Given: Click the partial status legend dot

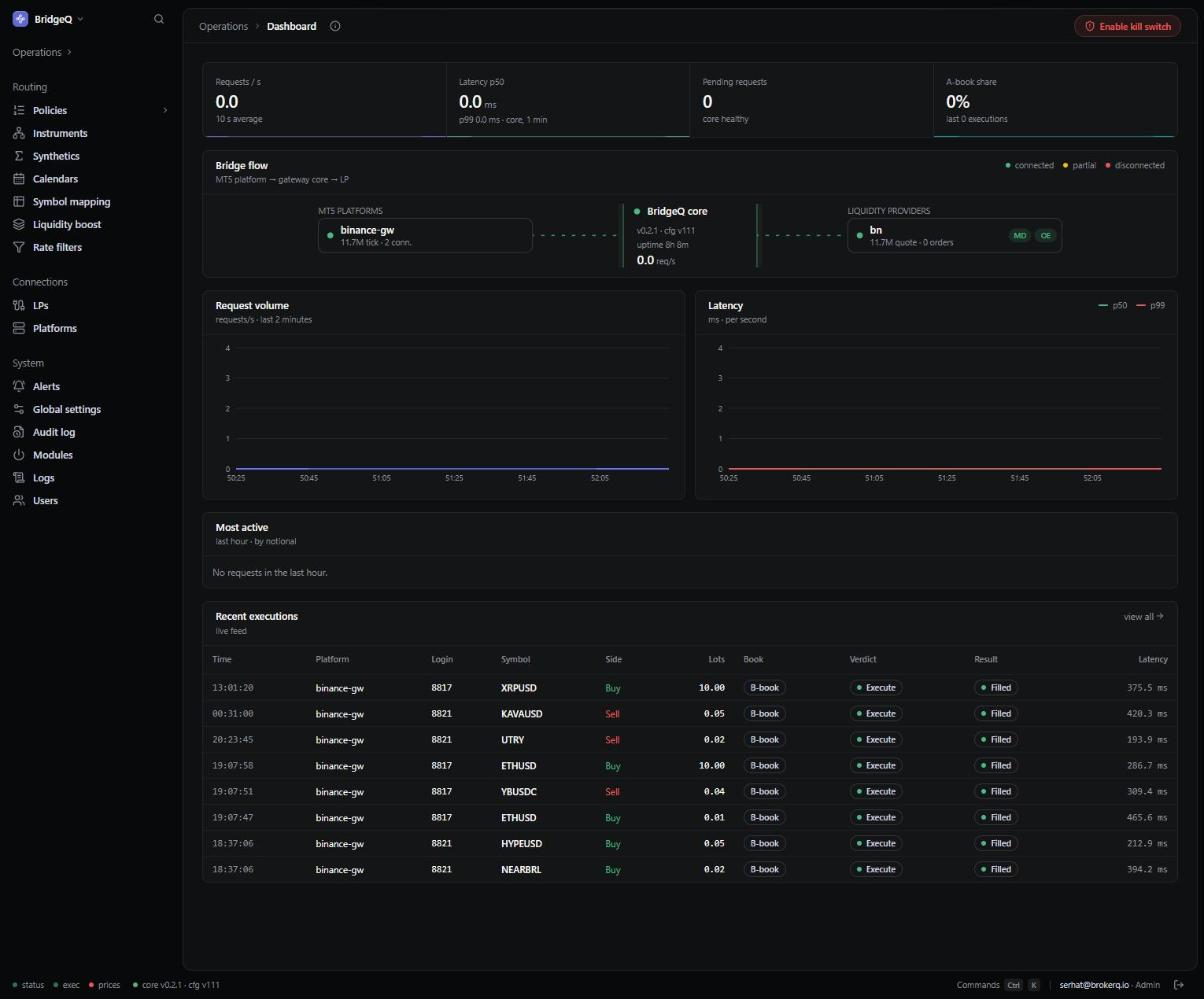Looking at the screenshot, I should (x=1065, y=166).
